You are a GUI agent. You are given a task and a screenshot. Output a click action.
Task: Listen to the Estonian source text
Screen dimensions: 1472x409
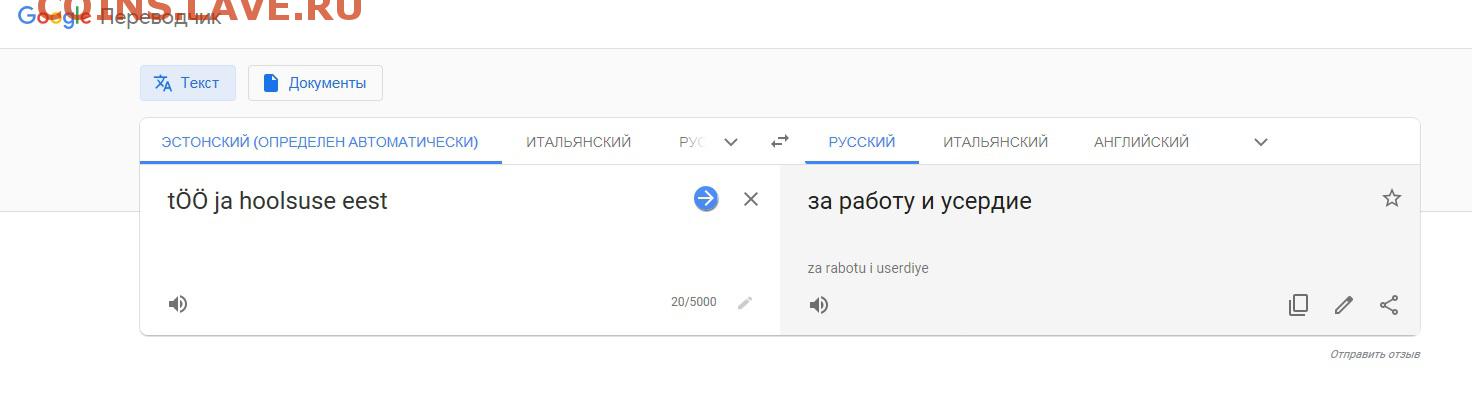[x=178, y=304]
